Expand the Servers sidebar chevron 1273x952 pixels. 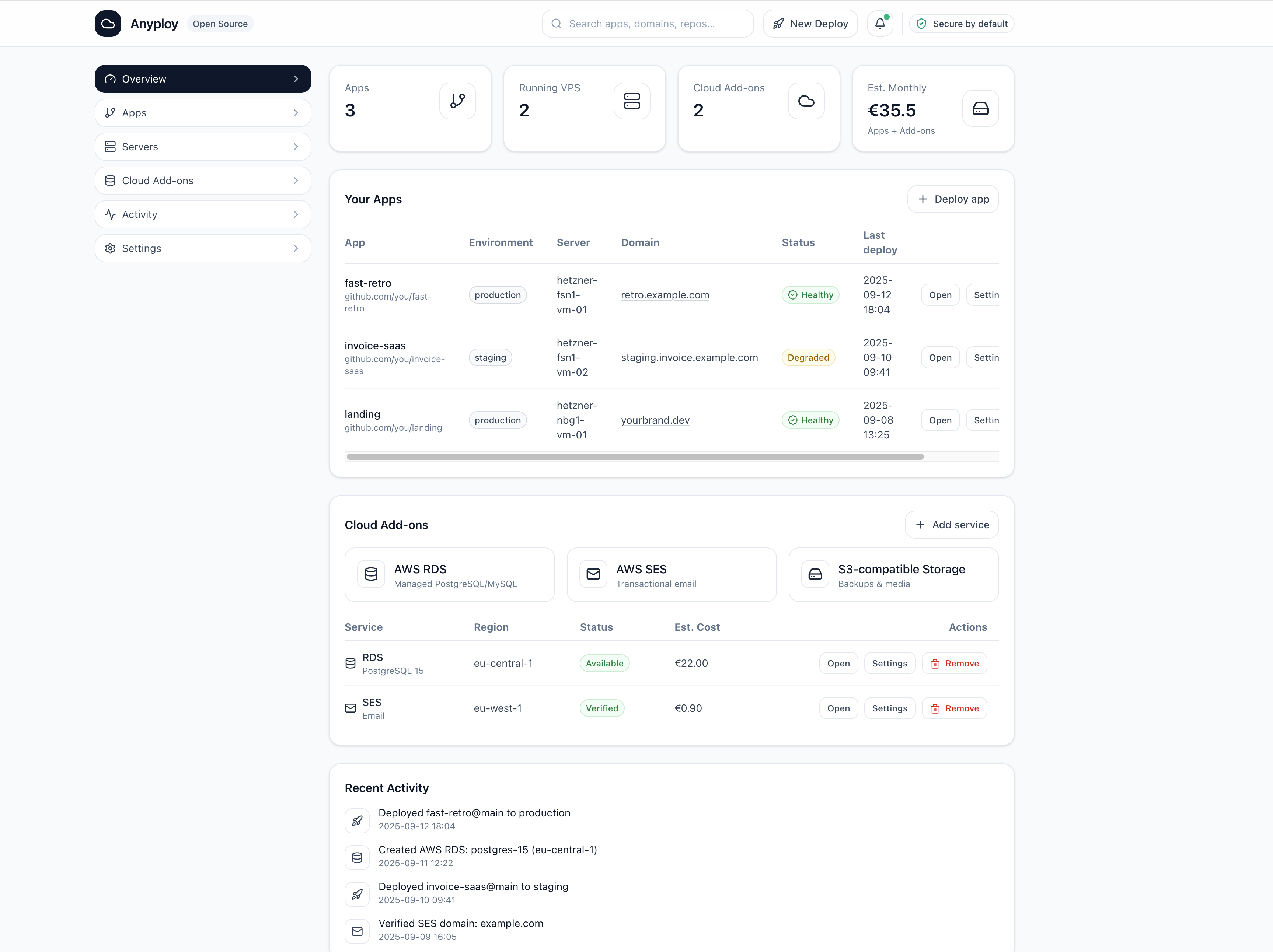[296, 147]
